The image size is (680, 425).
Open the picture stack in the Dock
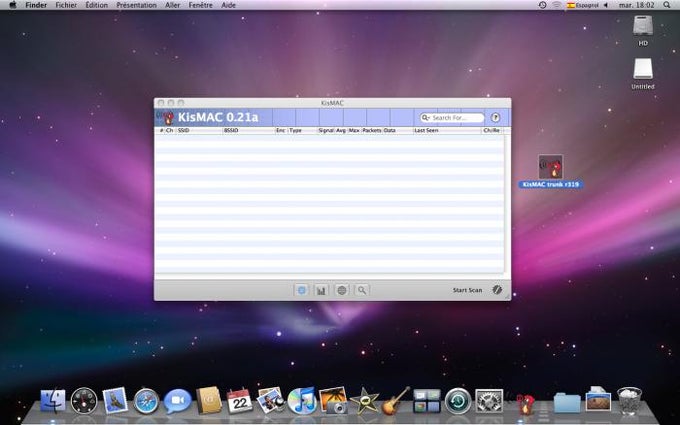598,400
